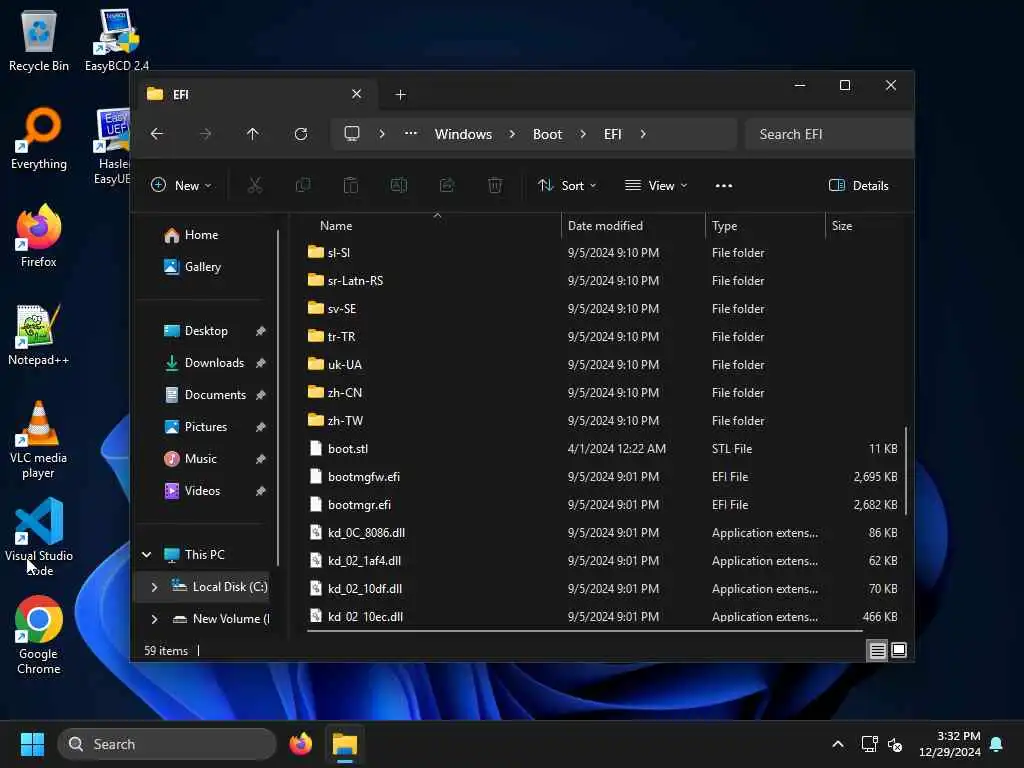The width and height of the screenshot is (1024, 768).
Task: Launch Visual Studio Code desktop shortcut
Action: 39,537
